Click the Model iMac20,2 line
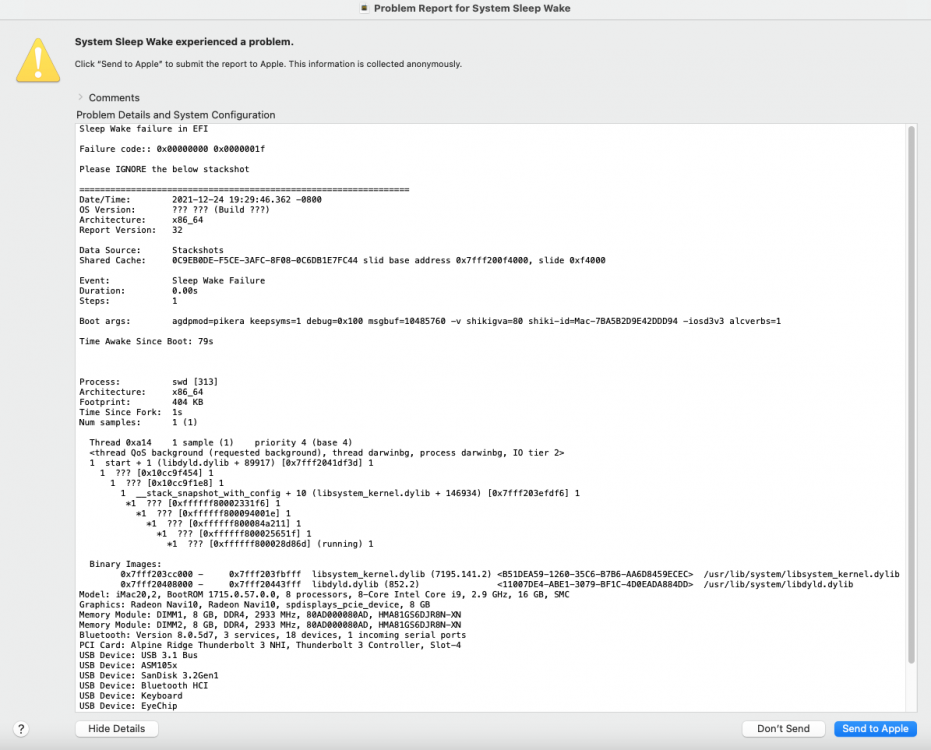The height and width of the screenshot is (750, 931). [x=324, y=594]
